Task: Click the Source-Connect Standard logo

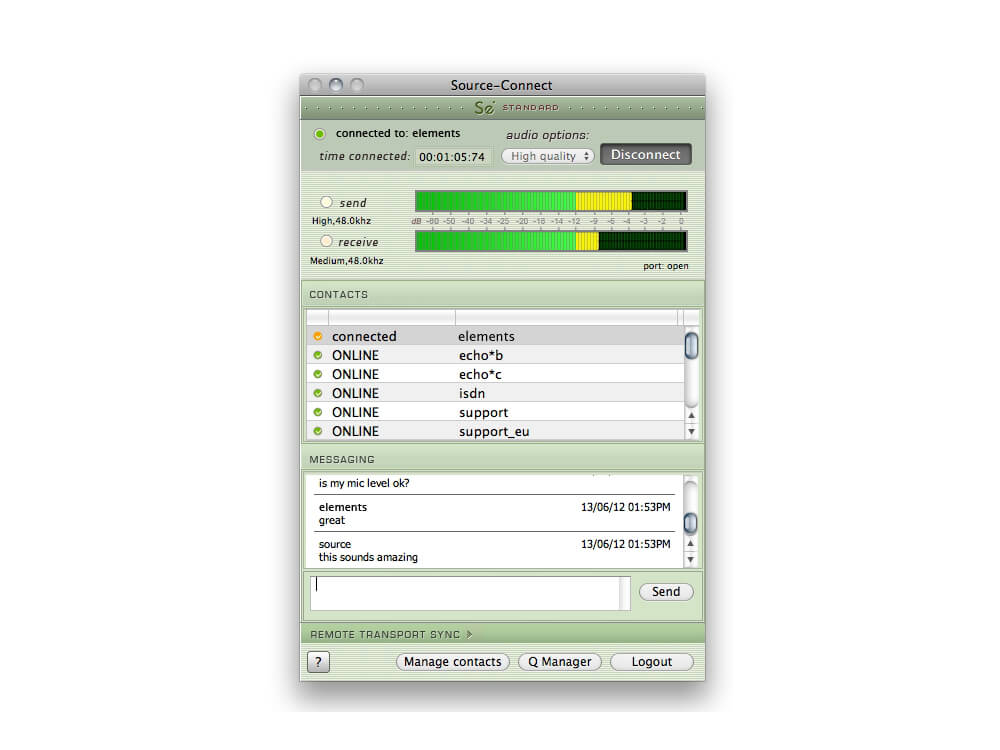Action: [517, 108]
